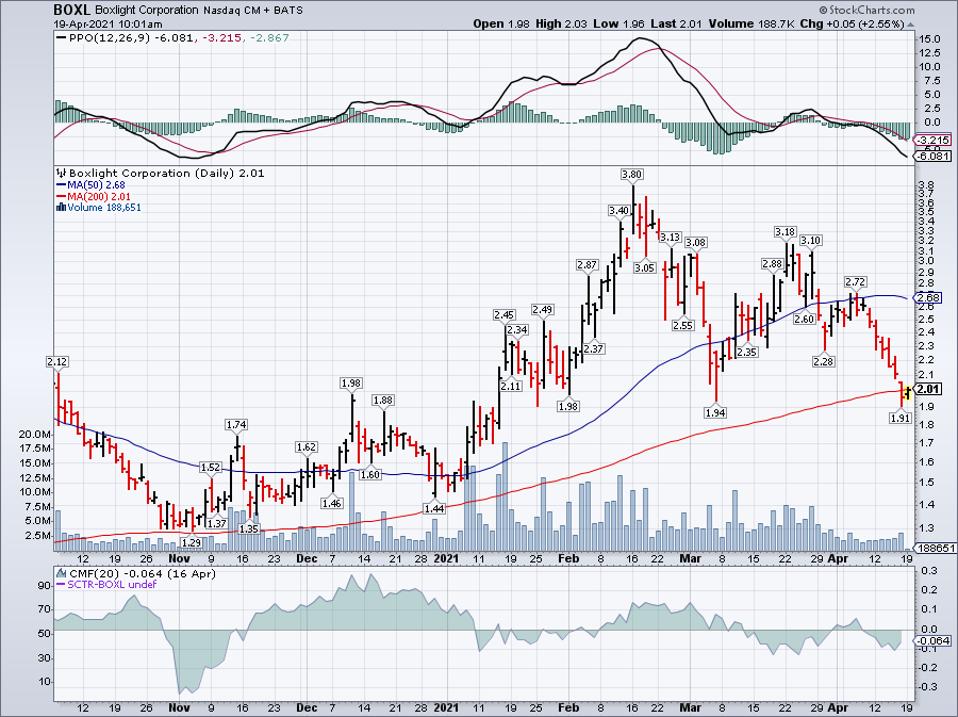Select the BOXL ticker symbol in the header
The width and height of the screenshot is (958, 717).
72,10
